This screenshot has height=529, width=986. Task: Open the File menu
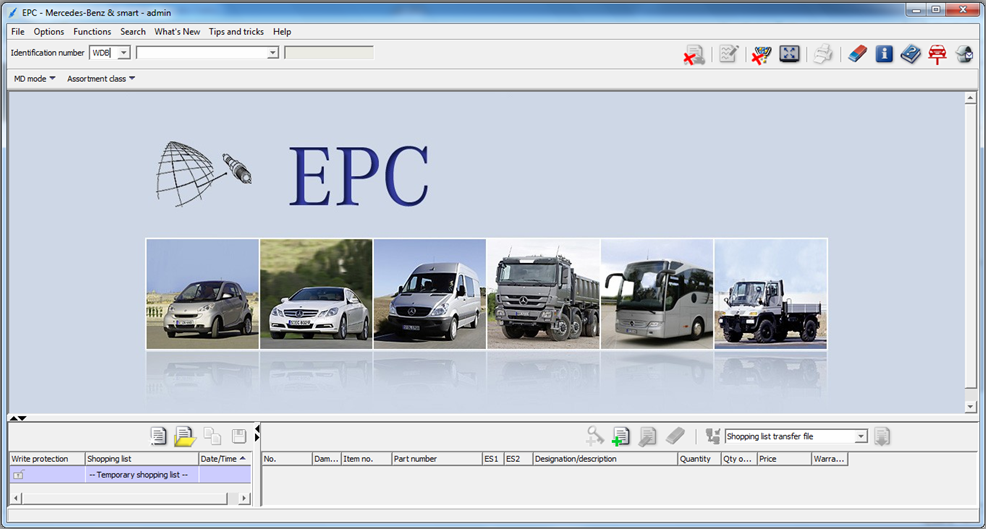tap(18, 31)
